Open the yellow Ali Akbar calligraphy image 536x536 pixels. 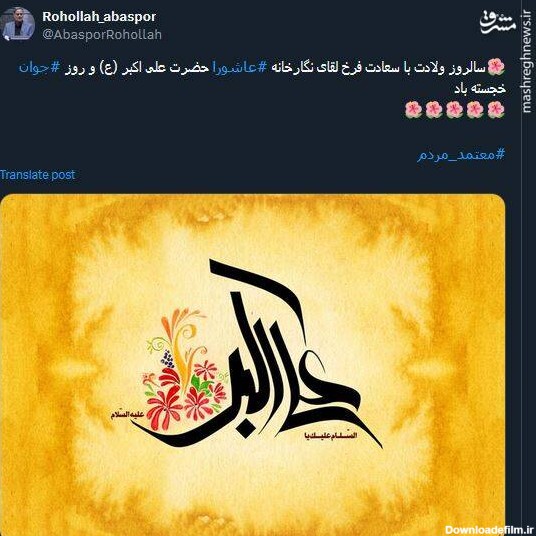pos(253,365)
